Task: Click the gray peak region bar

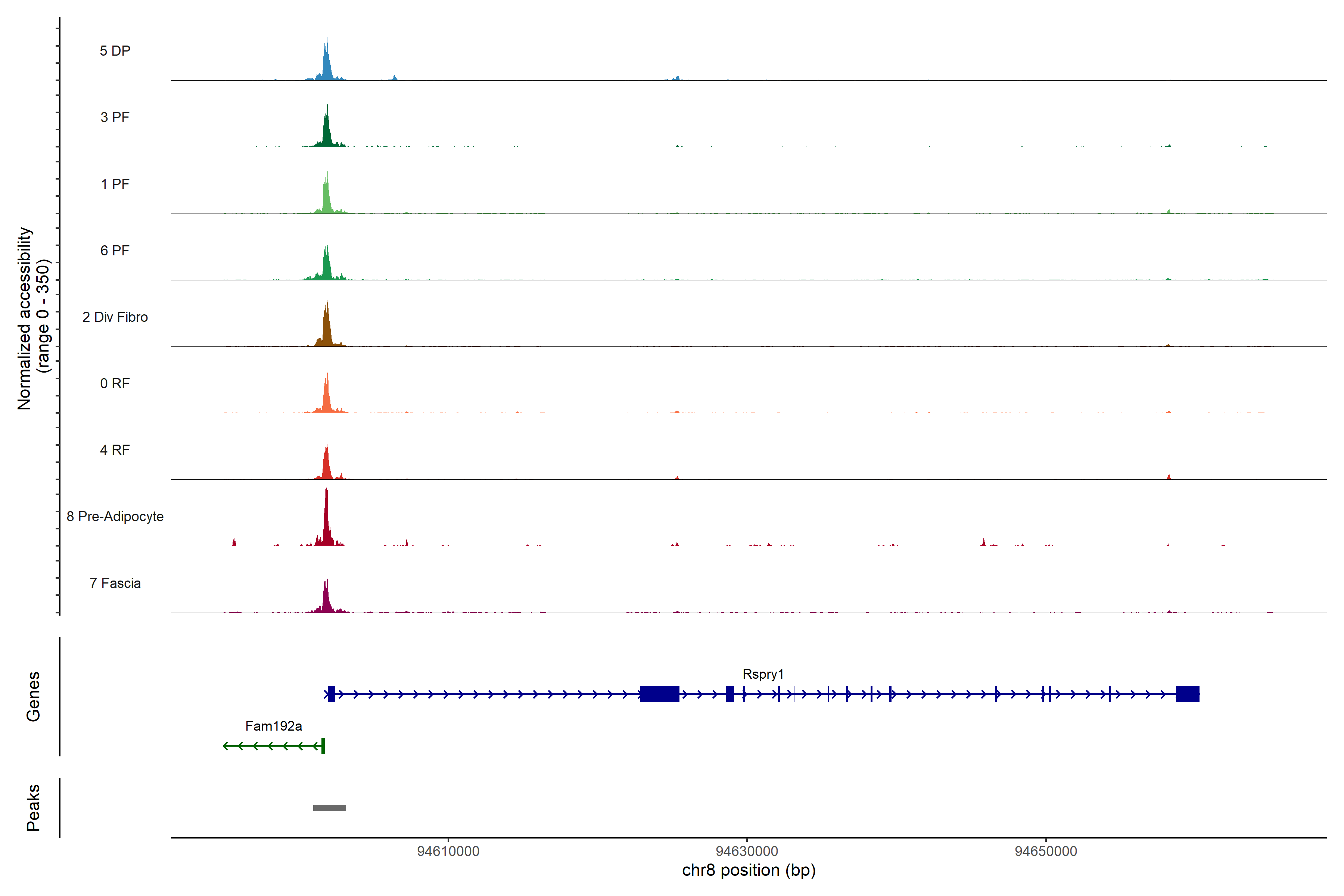Action: (329, 808)
